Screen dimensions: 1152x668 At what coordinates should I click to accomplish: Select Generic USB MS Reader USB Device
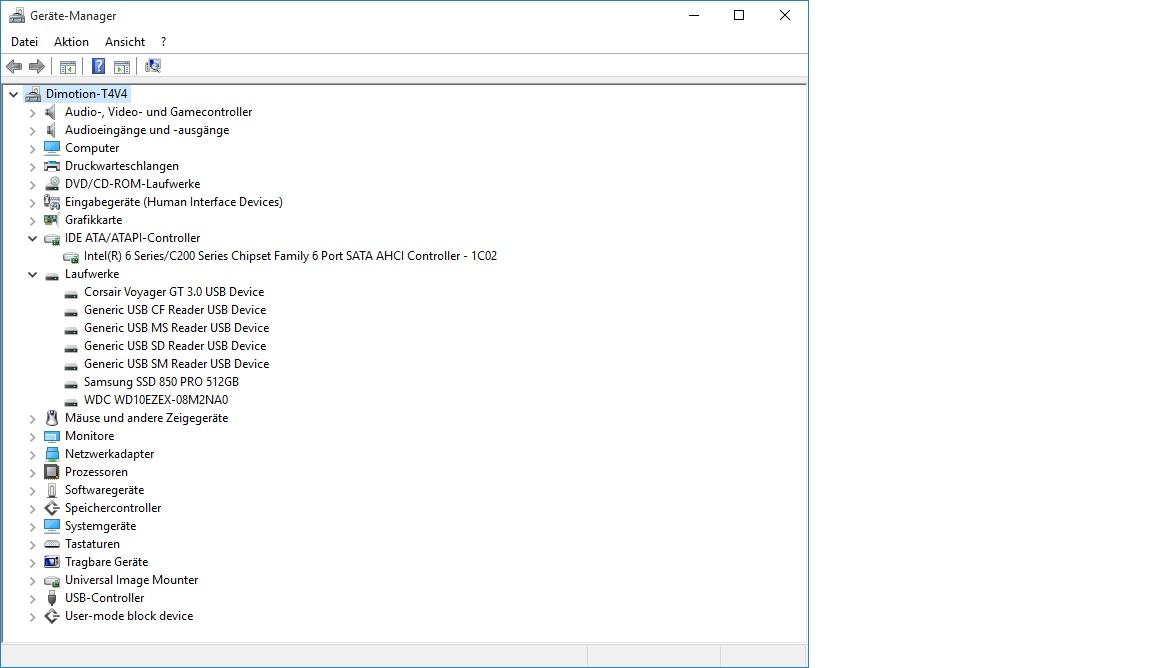pyautogui.click(x=176, y=328)
